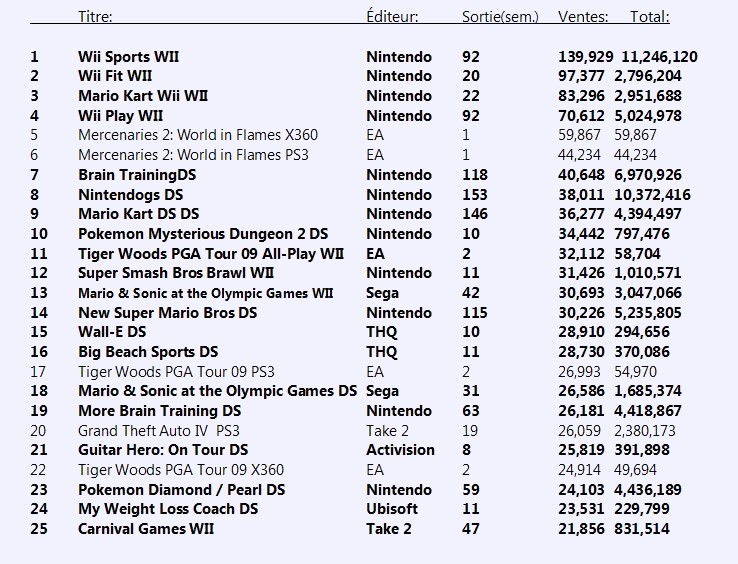This screenshot has width=738, height=564.
Task: Select total sales 11,246,120 for Wii Sports
Action: [x=659, y=57]
